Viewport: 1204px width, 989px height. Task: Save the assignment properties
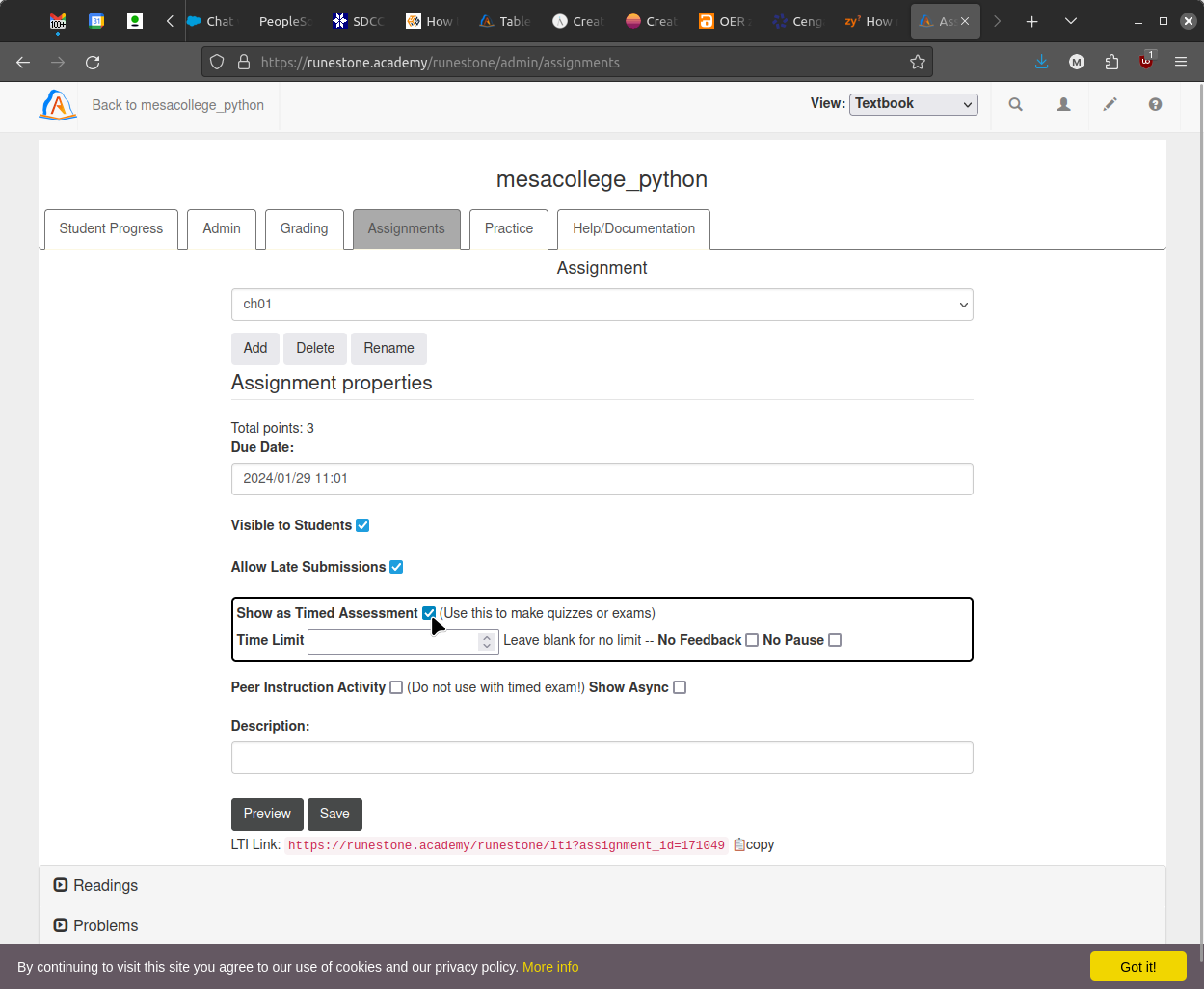tap(334, 814)
